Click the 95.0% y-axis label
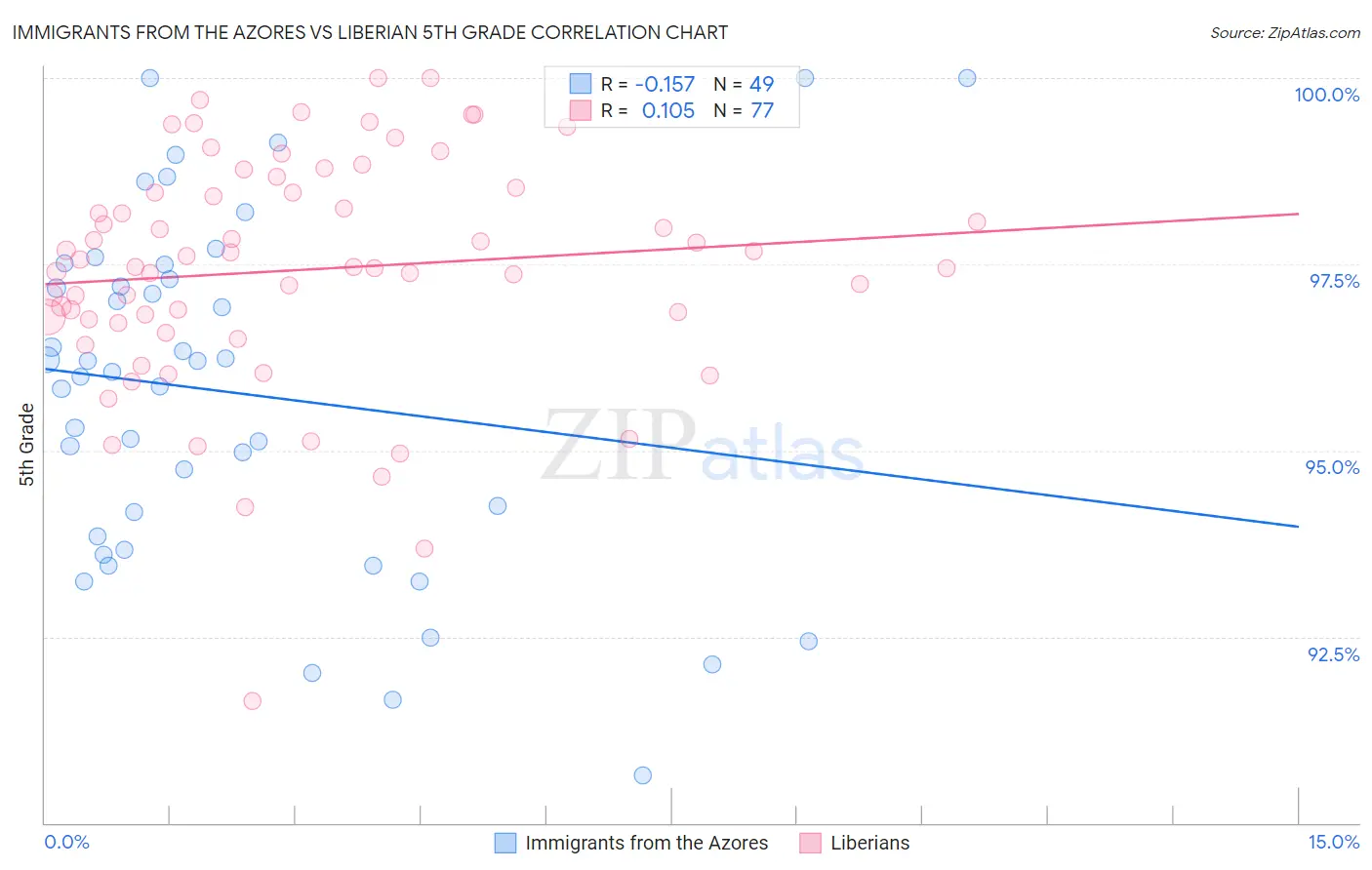The image size is (1372, 870). click(x=1333, y=467)
